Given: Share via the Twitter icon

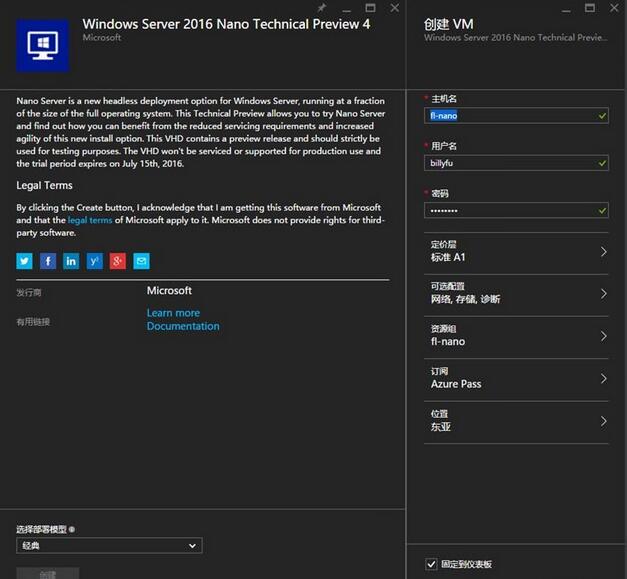Looking at the screenshot, I should [24, 261].
